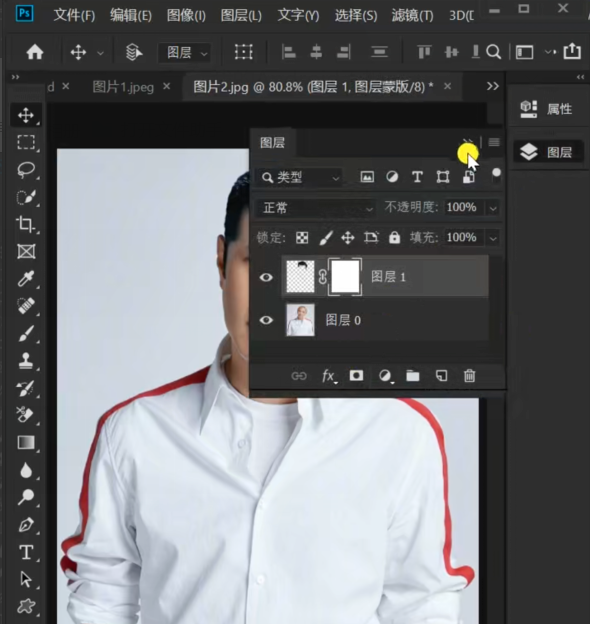The image size is (590, 624).
Task: Select the white layer mask thumbnail
Action: click(345, 277)
